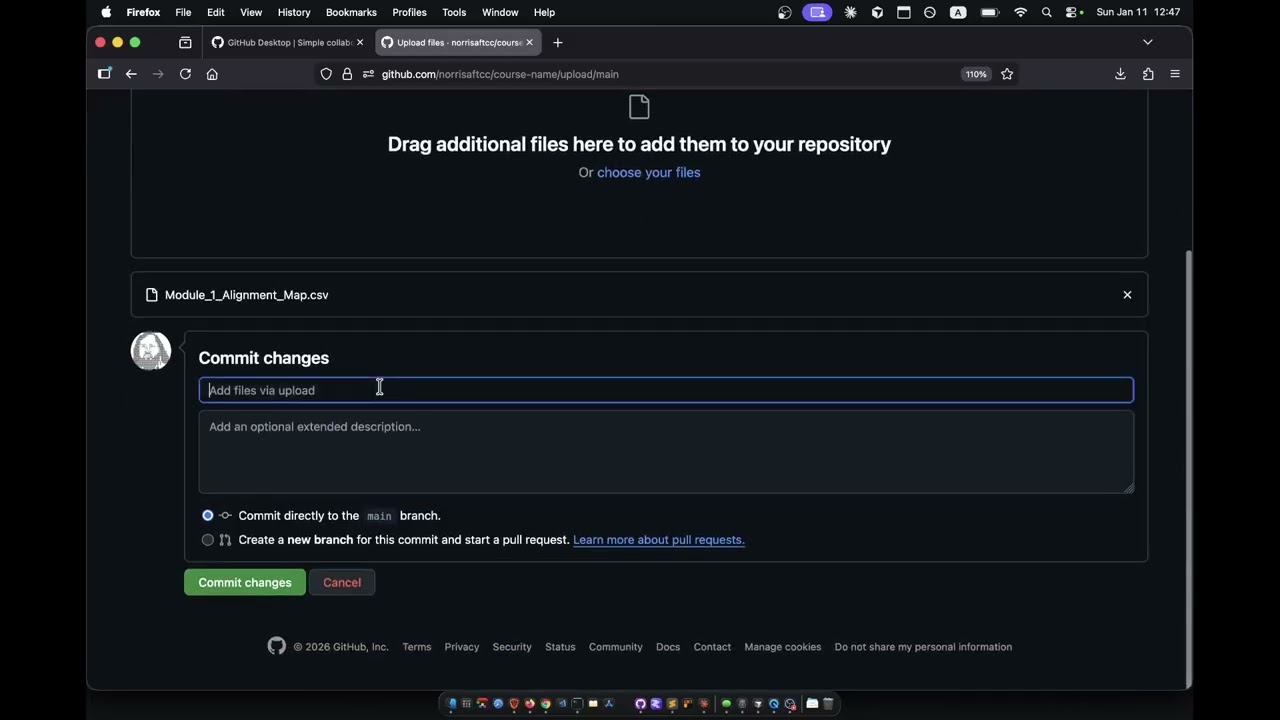
Task: Click the Module_1_Alignment_Map.csv file name
Action: pyautogui.click(x=246, y=295)
